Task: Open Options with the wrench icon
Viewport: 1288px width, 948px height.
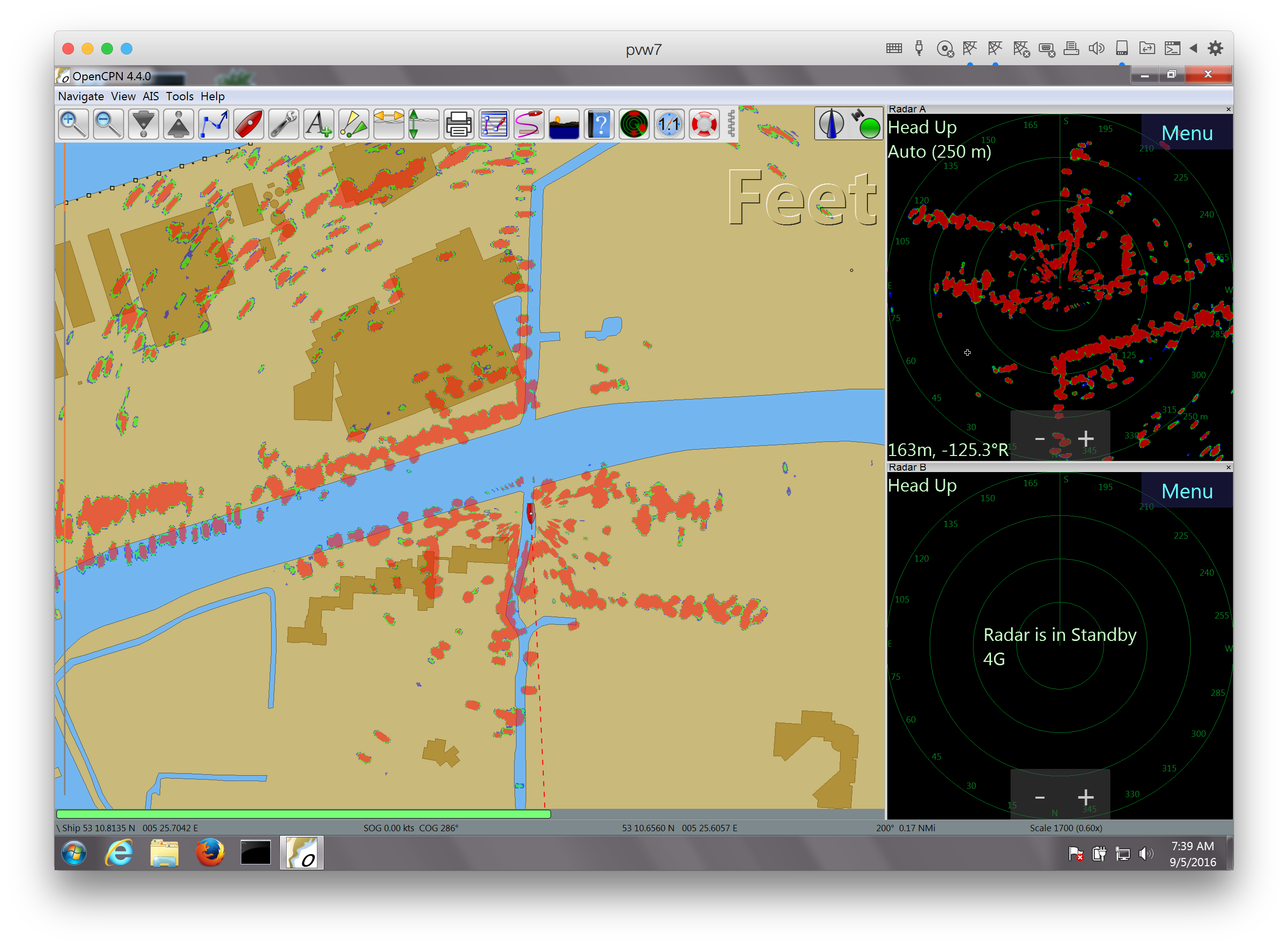Action: [x=283, y=124]
